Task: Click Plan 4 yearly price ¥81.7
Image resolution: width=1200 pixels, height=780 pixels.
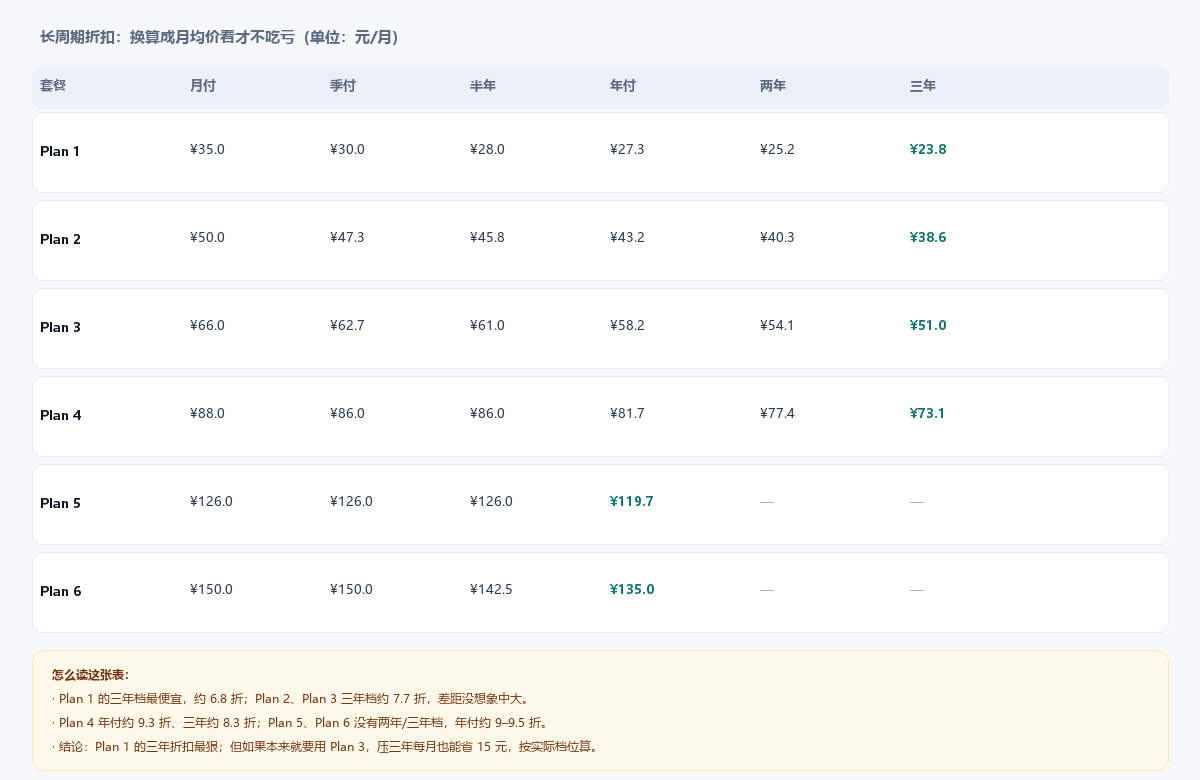Action: tap(627, 413)
